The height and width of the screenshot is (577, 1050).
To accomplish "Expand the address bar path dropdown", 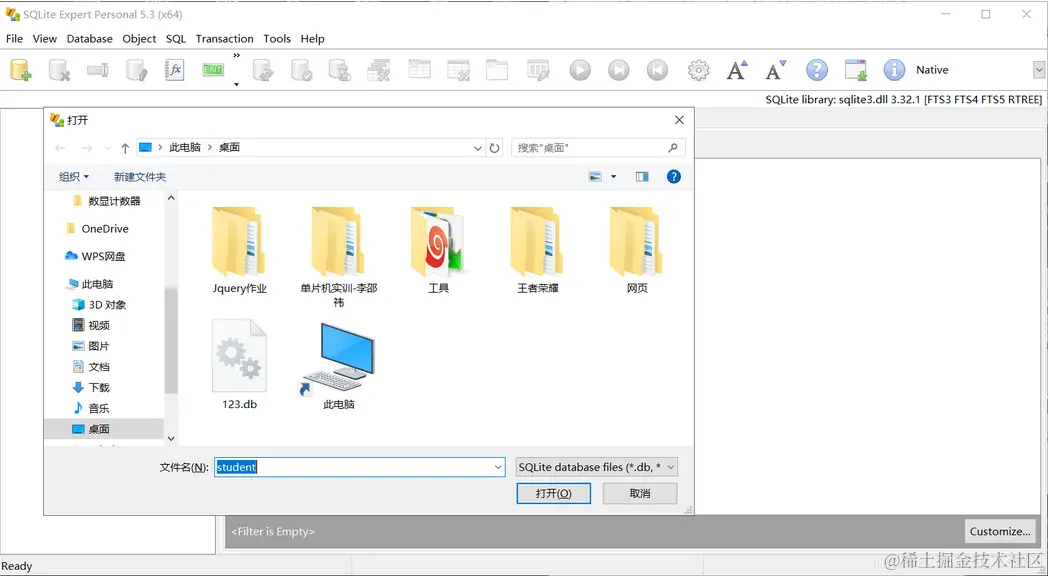I will coord(477,148).
